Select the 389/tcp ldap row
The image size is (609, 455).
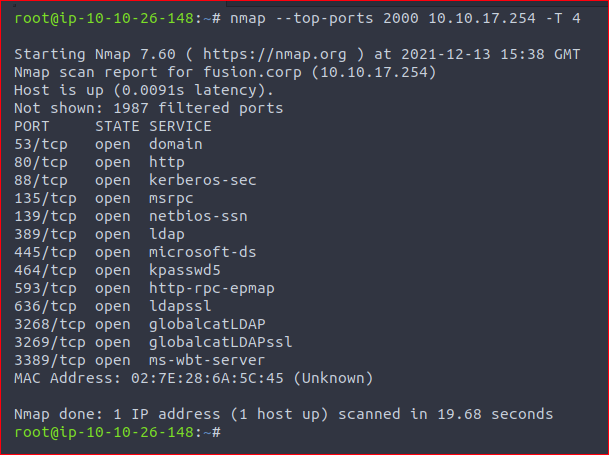tap(99, 235)
